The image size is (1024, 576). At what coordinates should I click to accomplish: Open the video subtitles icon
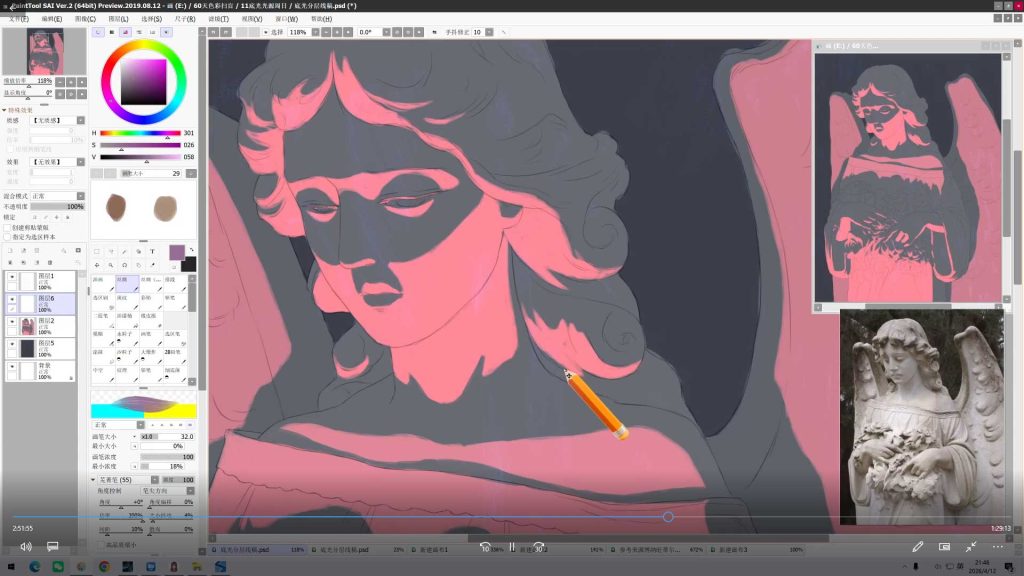pyautogui.click(x=53, y=547)
